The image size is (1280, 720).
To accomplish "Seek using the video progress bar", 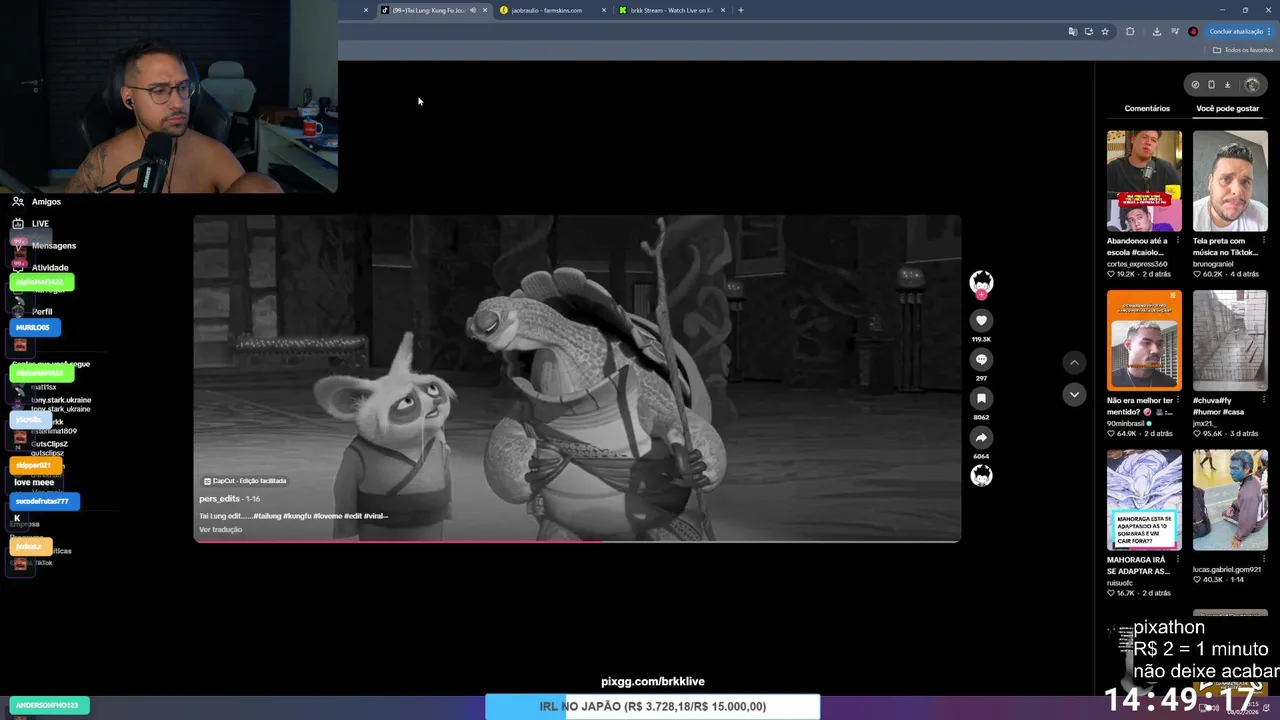I will click(x=577, y=541).
